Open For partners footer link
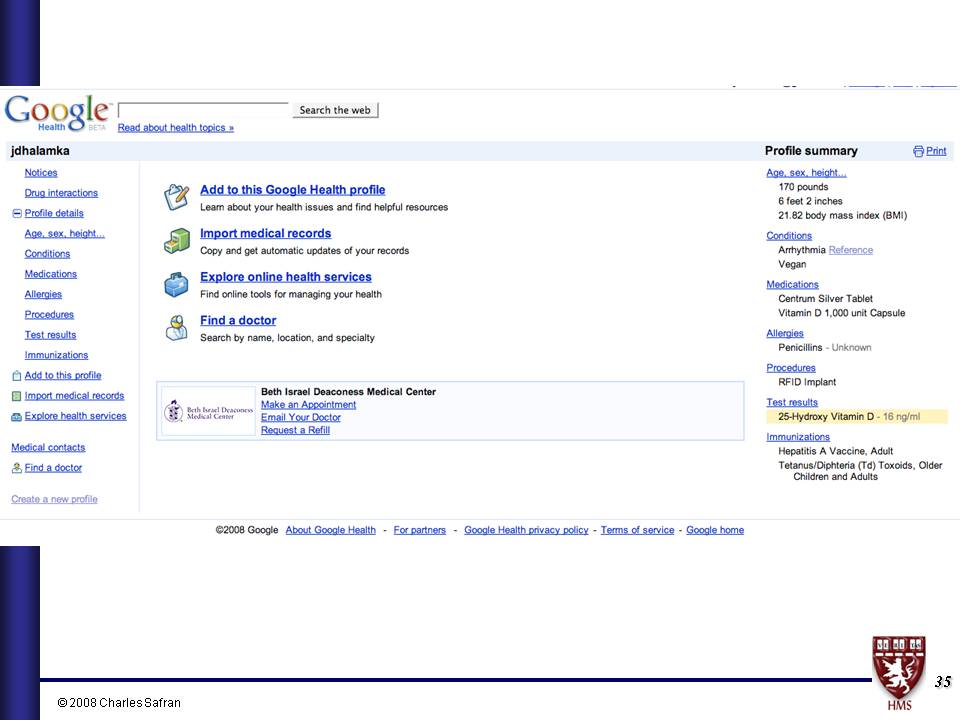 [x=419, y=530]
